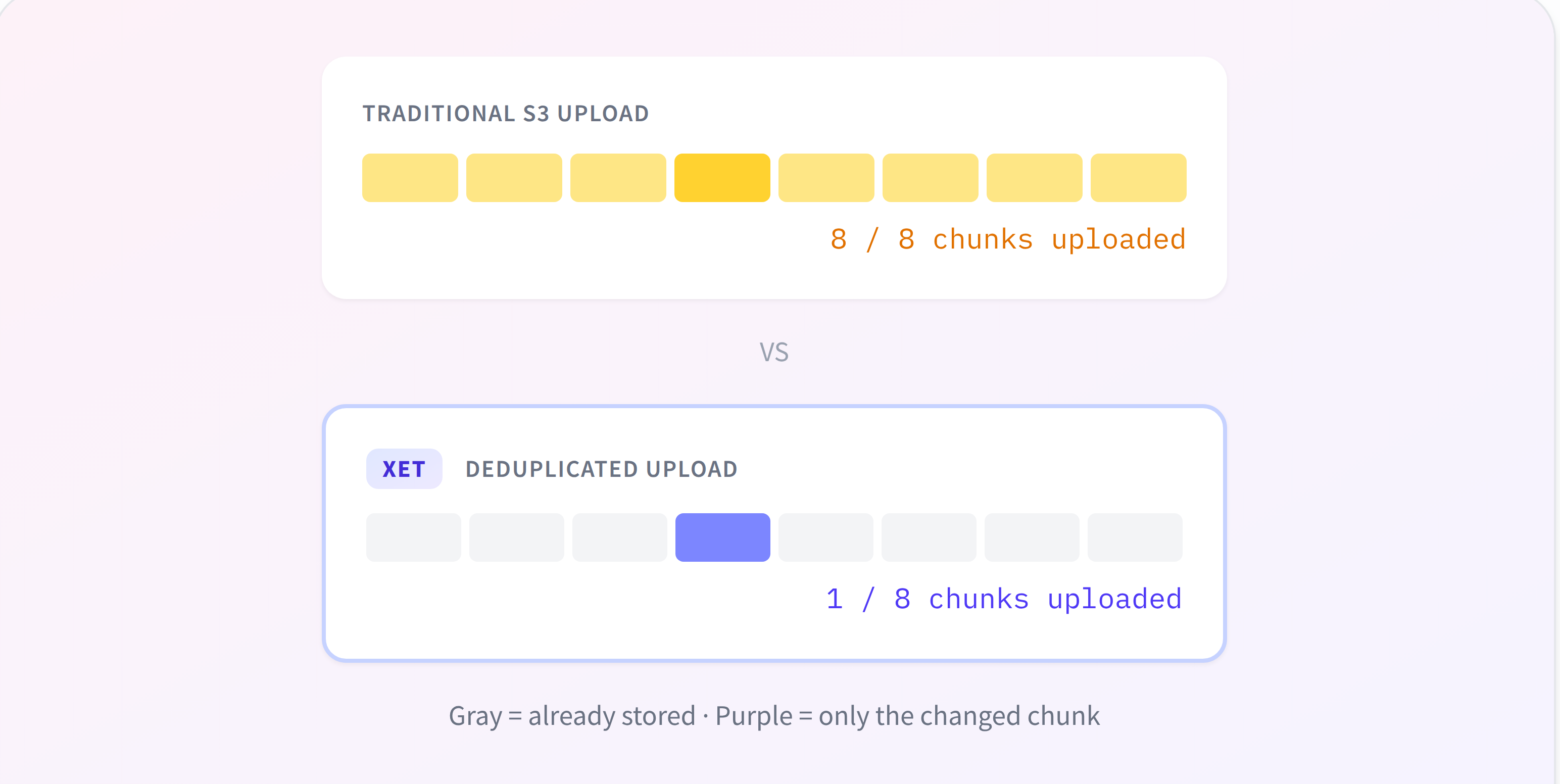Click the gray and purple legend caption
Screen dimensions: 1560x784
coord(774,716)
